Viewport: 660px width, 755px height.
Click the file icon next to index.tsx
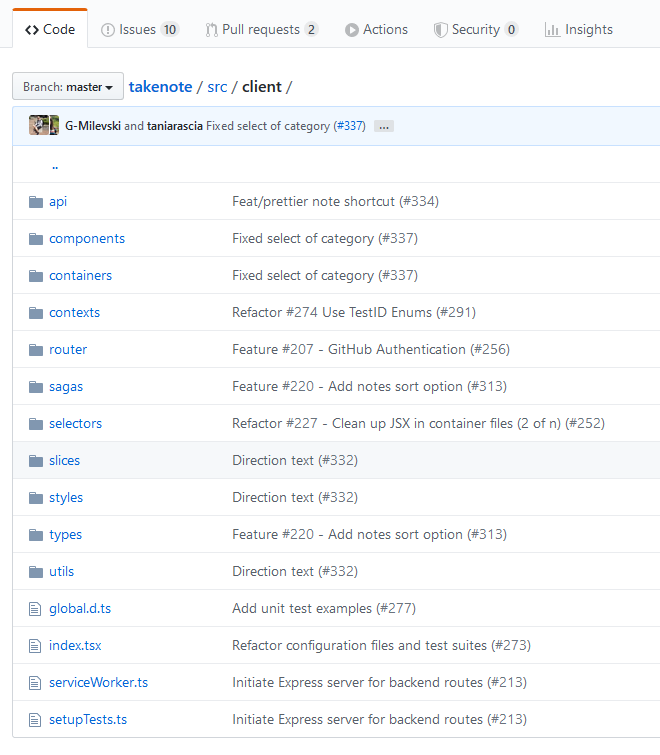[x=36, y=646]
